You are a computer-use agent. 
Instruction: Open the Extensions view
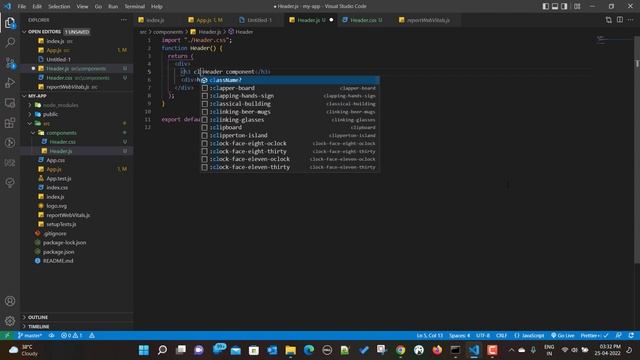(10, 123)
